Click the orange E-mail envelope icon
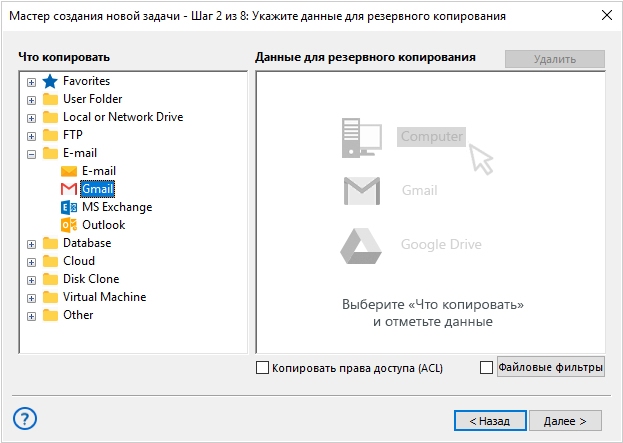 click(x=69, y=171)
